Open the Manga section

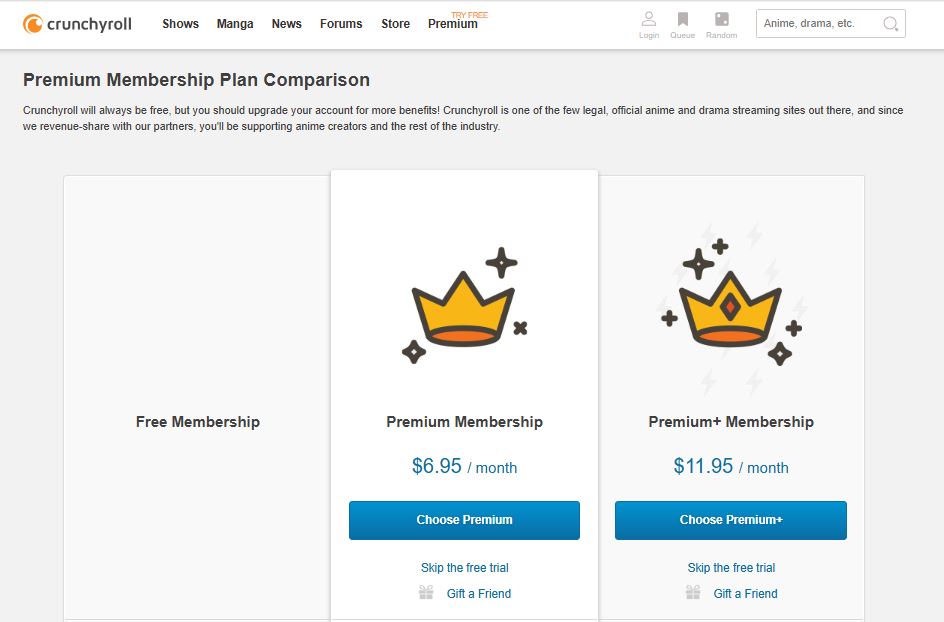234,24
